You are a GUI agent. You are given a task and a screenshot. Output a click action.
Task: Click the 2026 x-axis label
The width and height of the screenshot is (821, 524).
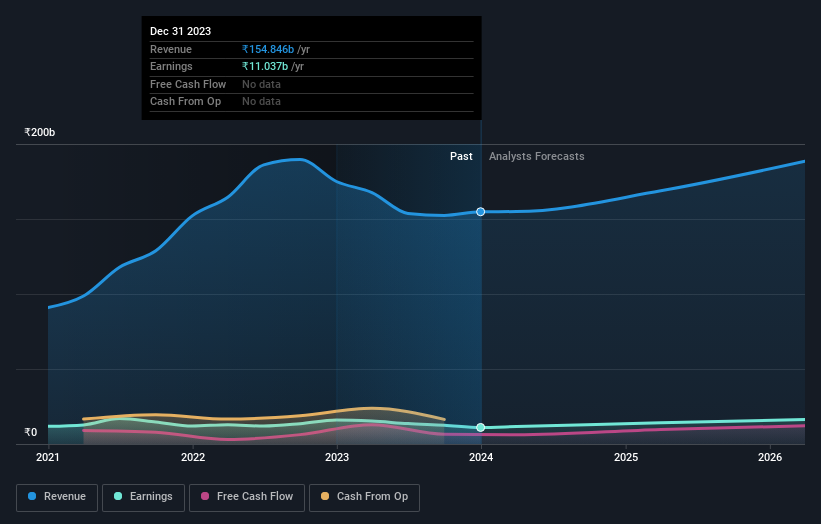click(x=770, y=457)
